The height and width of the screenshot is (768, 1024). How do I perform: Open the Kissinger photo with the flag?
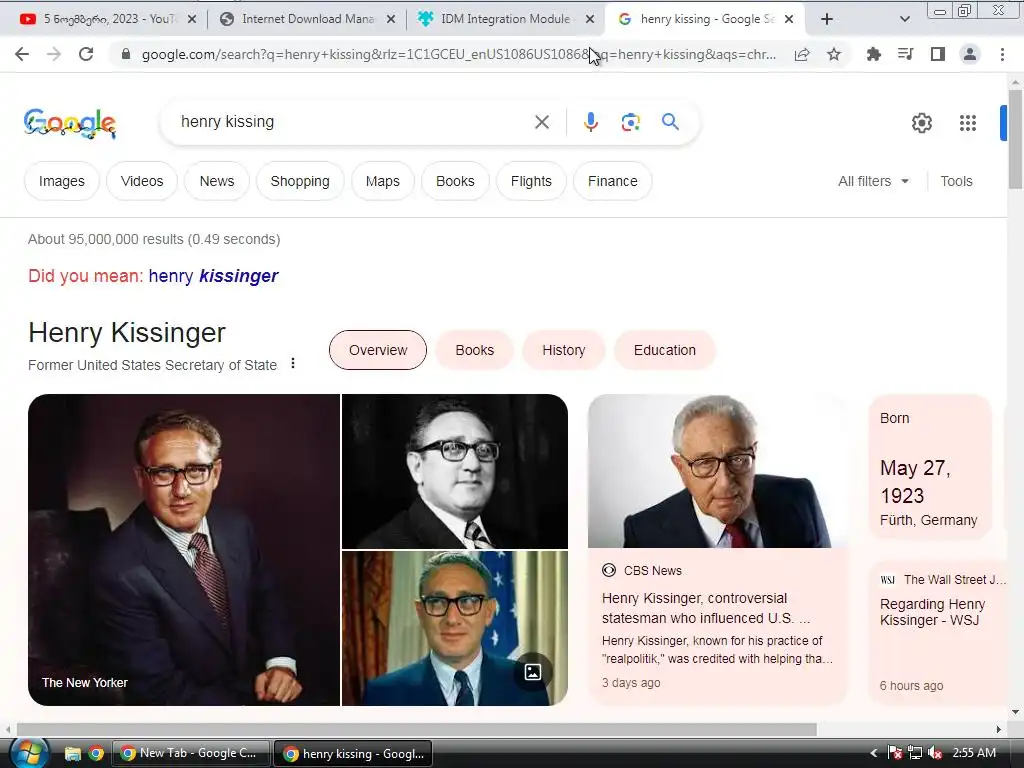tap(455, 628)
